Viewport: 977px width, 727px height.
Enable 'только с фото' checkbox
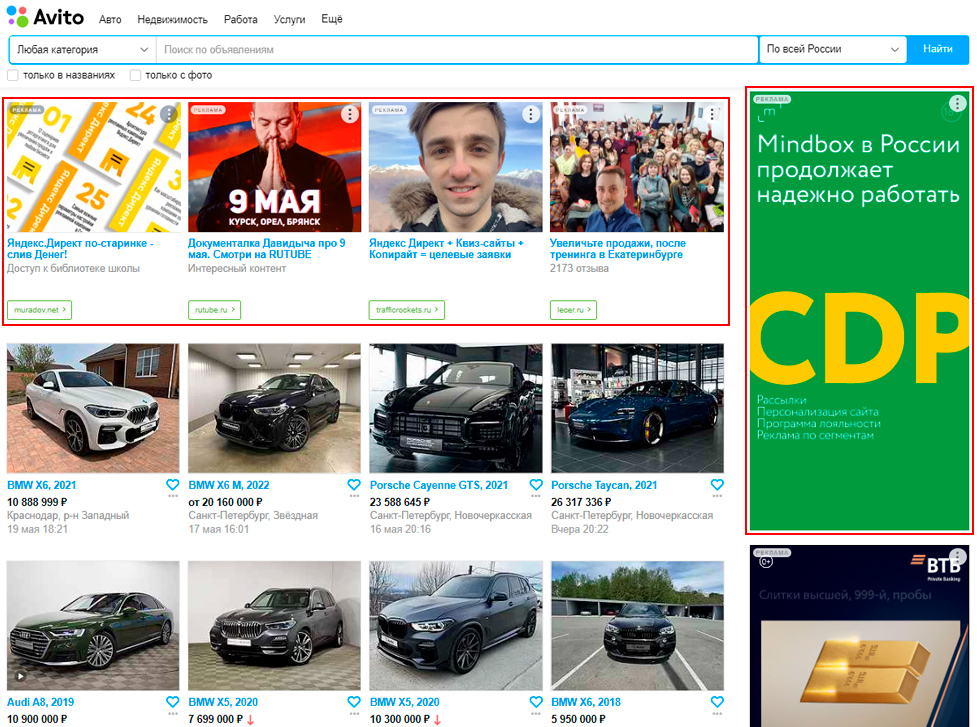135,75
